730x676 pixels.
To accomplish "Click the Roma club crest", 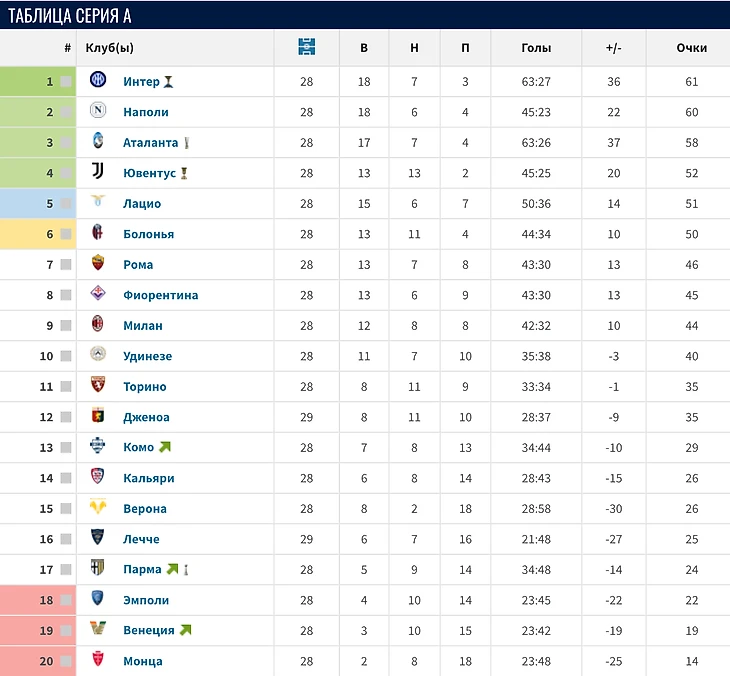I will click(x=98, y=264).
